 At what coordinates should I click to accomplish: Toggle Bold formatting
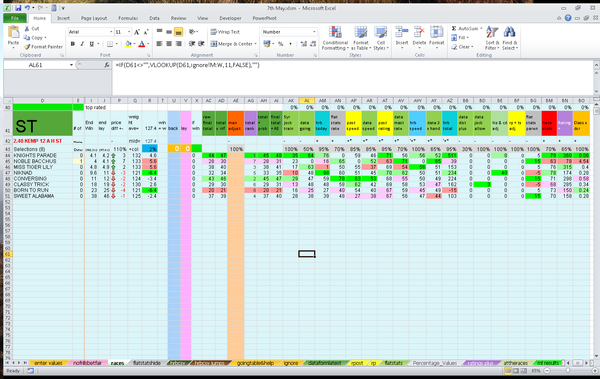73,44
